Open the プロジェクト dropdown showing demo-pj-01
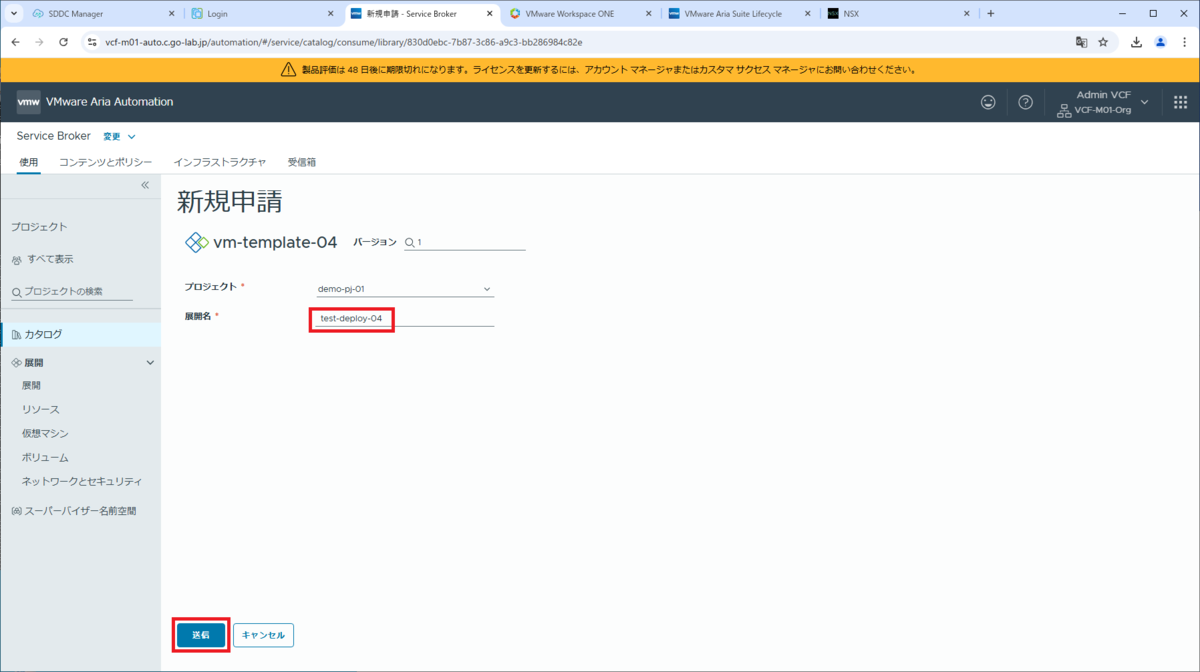1200x672 pixels. point(405,289)
